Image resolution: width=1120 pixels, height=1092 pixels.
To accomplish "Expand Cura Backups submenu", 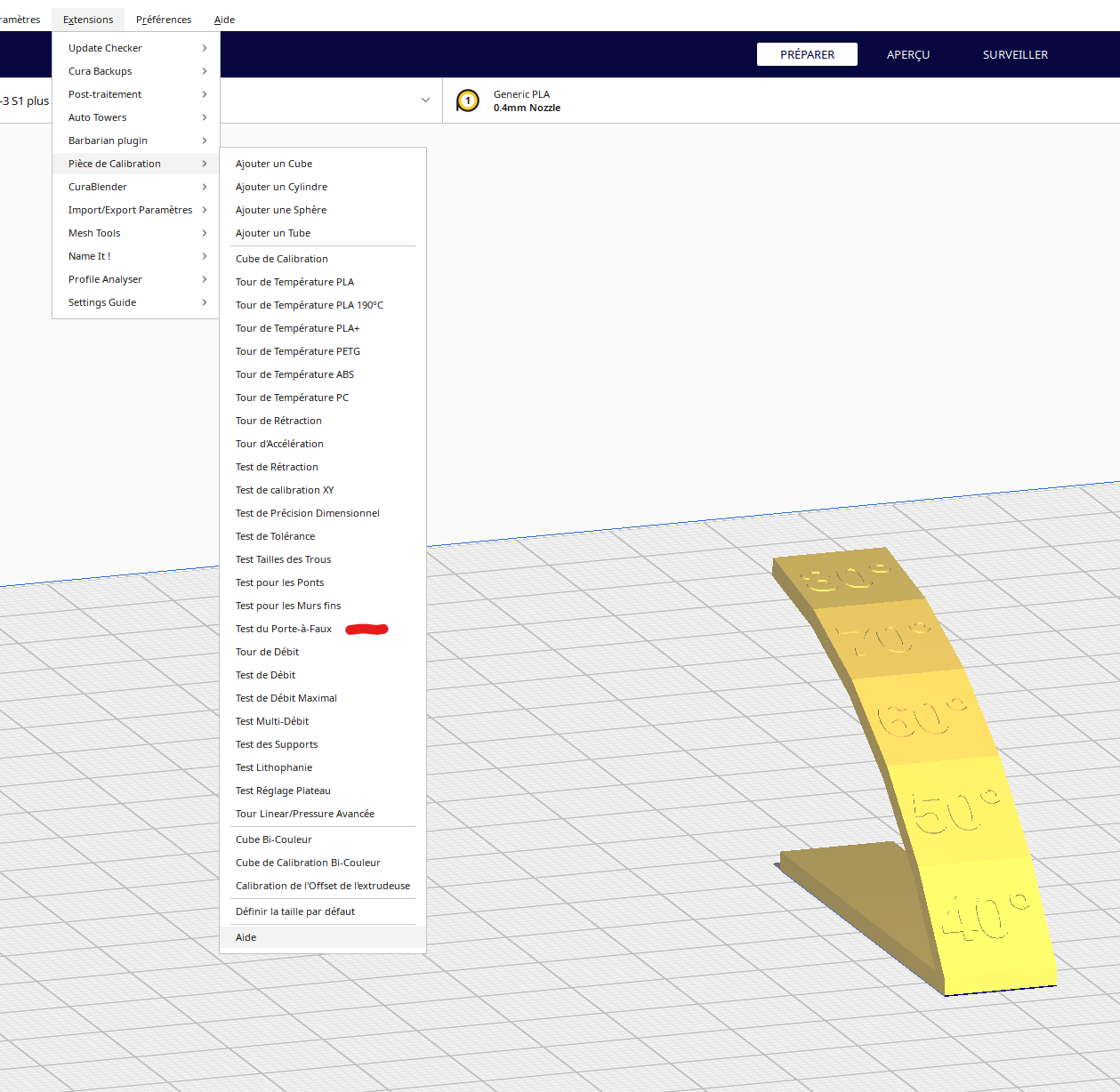I will pos(136,71).
